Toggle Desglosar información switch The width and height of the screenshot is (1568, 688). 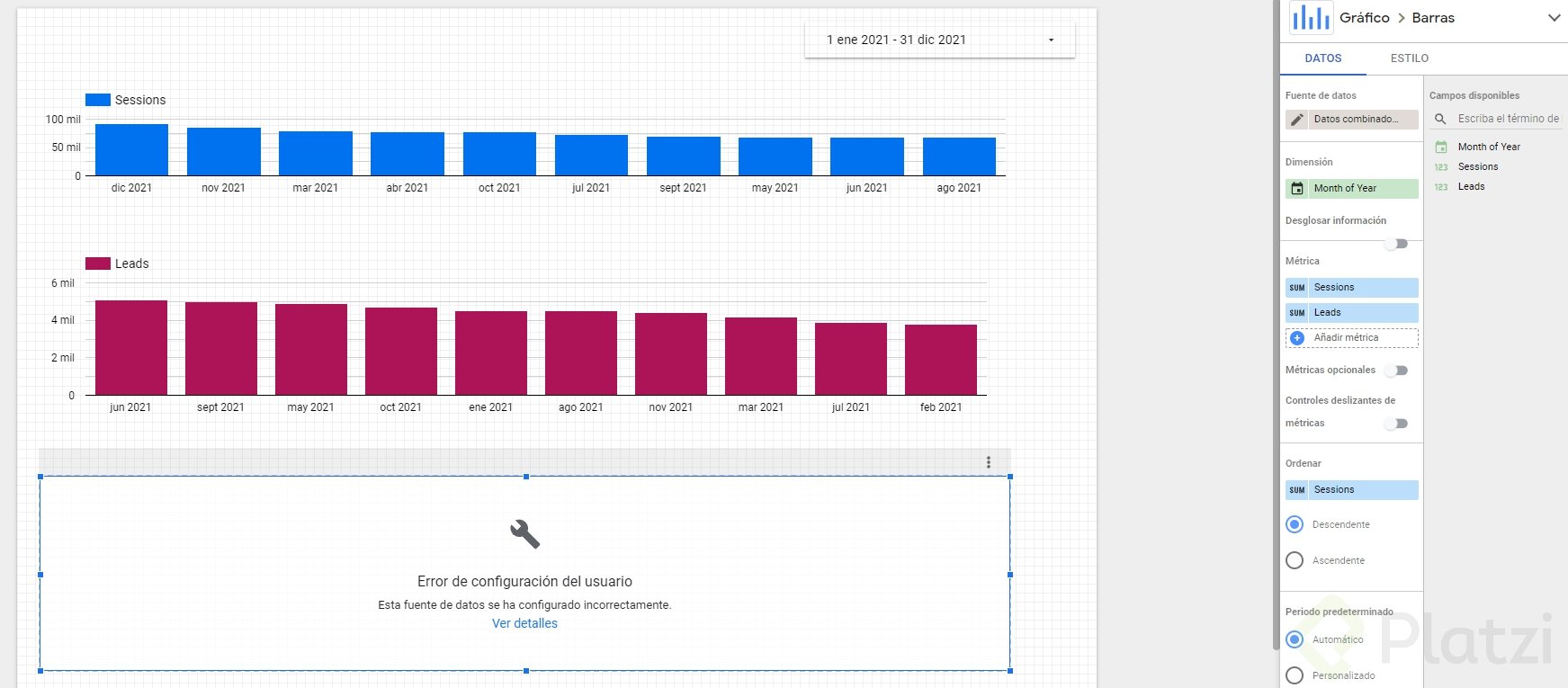pyautogui.click(x=1396, y=244)
